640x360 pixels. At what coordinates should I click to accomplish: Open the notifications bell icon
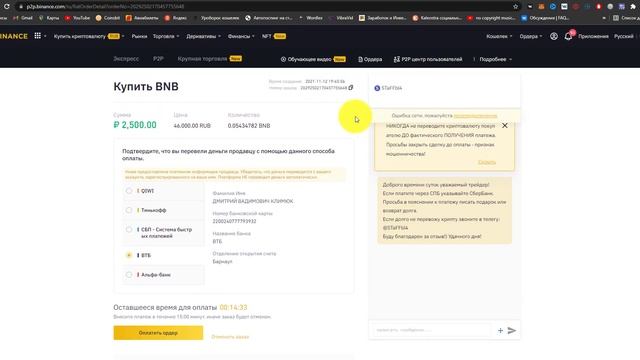click(x=568, y=36)
